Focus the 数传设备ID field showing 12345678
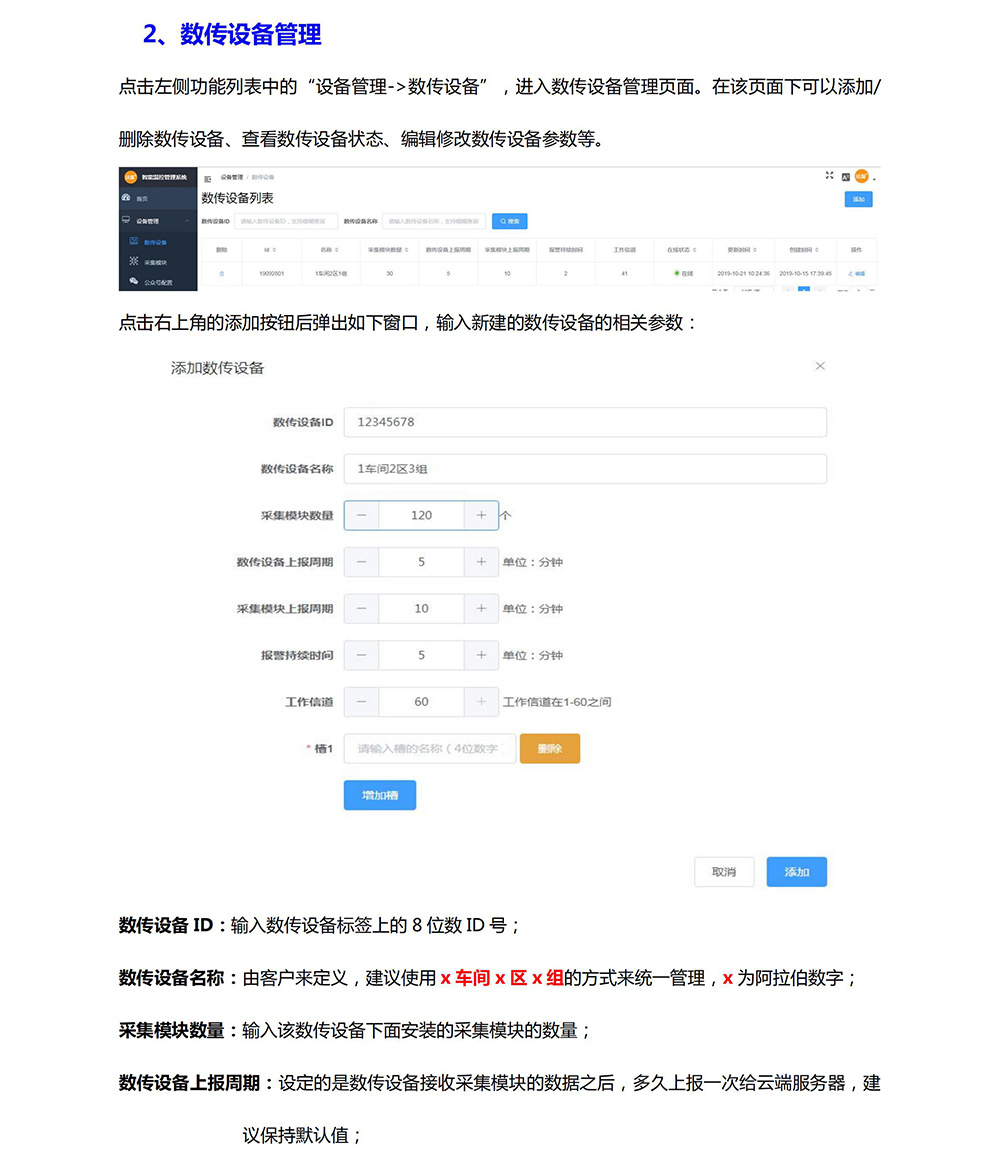Viewport: 1000px width, 1169px height. pyautogui.click(x=585, y=422)
